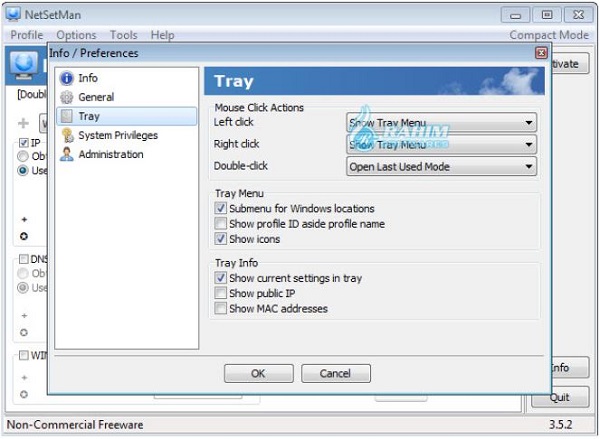Click Non-Commercial Freeware status text
The height and width of the screenshot is (439, 600).
click(x=75, y=424)
